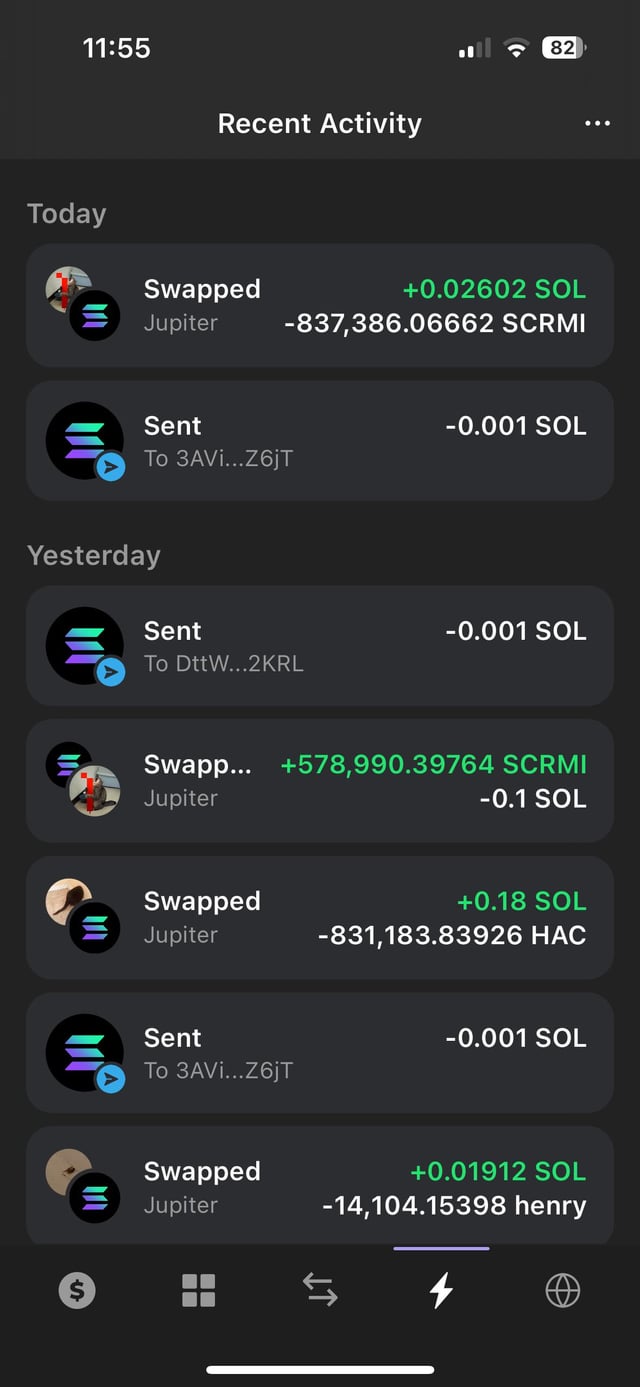The image size is (640, 1387).
Task: Open the wallet dollar-sign tab
Action: (77, 1291)
